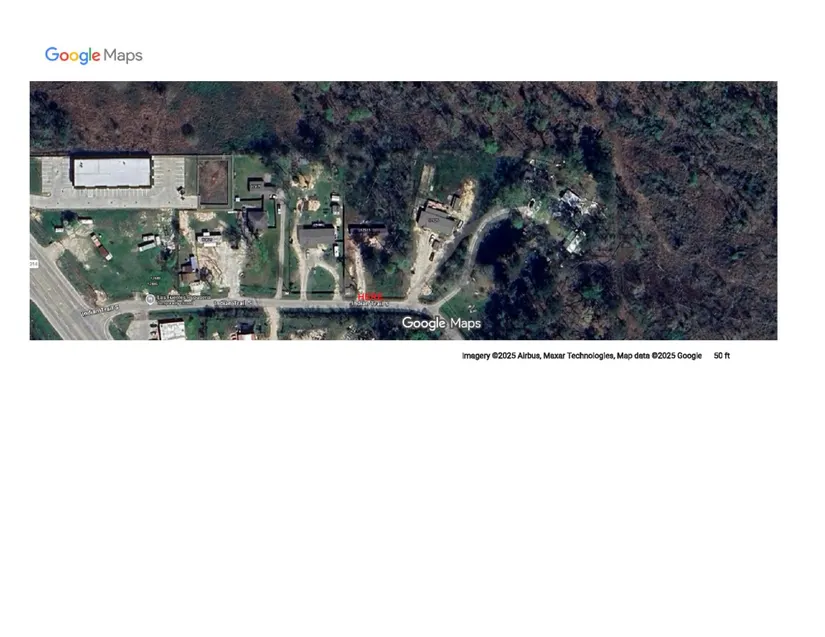Screen dimensions: 825x637
Task: Click the circular place marker icon on Indian Trail
Action: click(149, 299)
